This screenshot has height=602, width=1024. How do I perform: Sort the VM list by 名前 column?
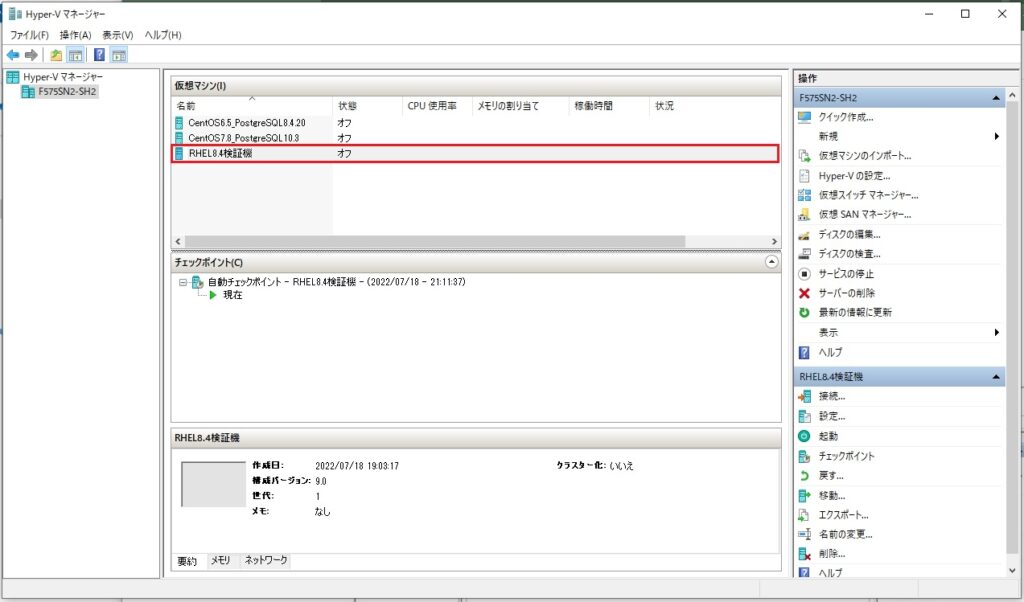pos(251,106)
